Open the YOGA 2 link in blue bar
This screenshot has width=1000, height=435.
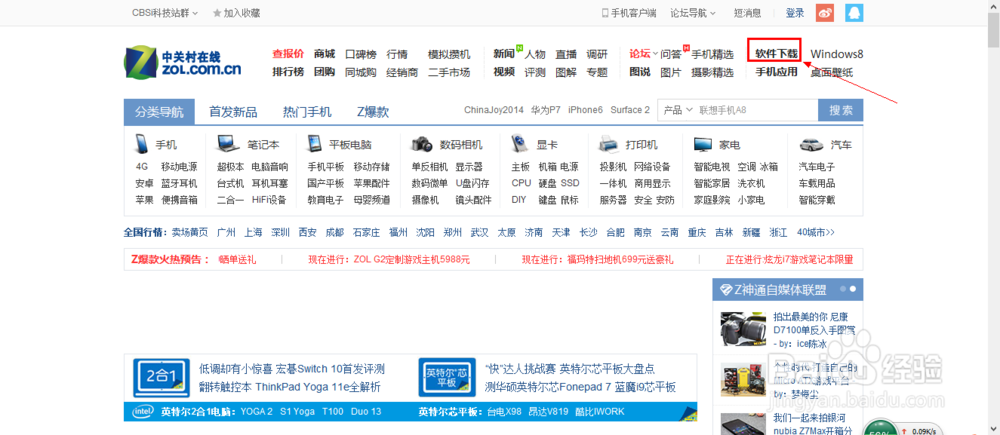pyautogui.click(x=256, y=411)
